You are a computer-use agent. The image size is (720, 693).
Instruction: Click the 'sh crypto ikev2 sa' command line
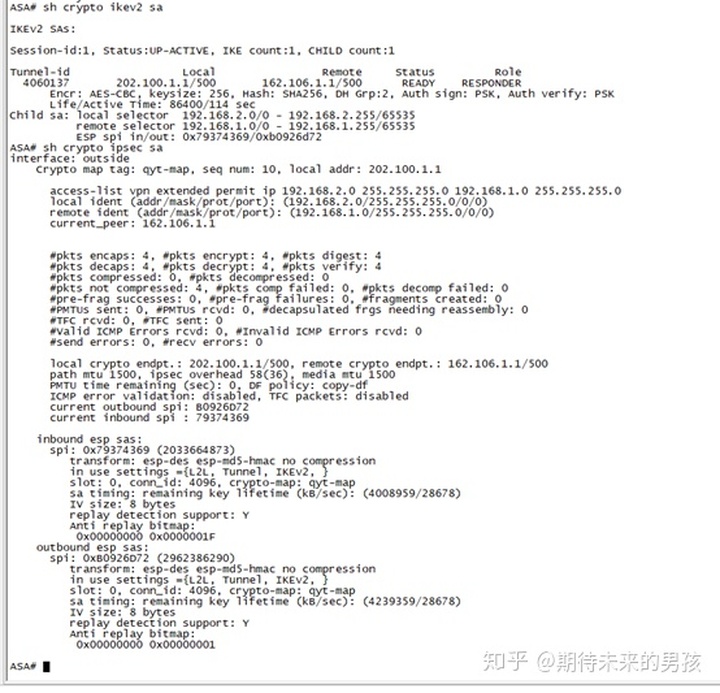pos(86,8)
